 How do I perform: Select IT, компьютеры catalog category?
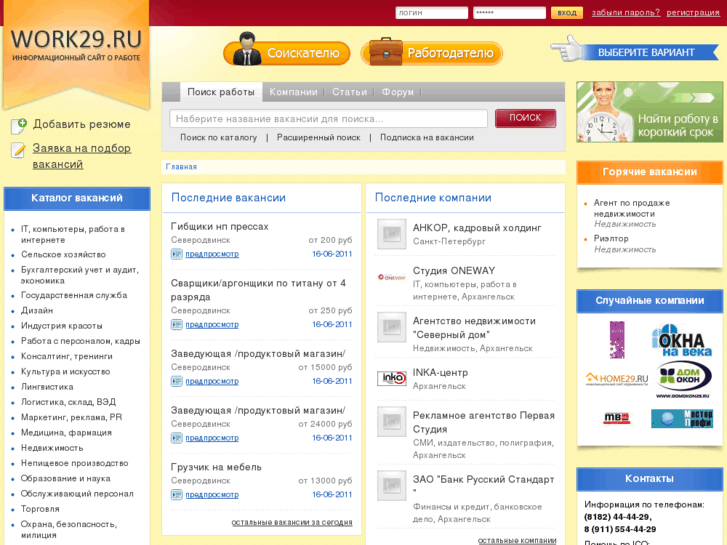73,234
